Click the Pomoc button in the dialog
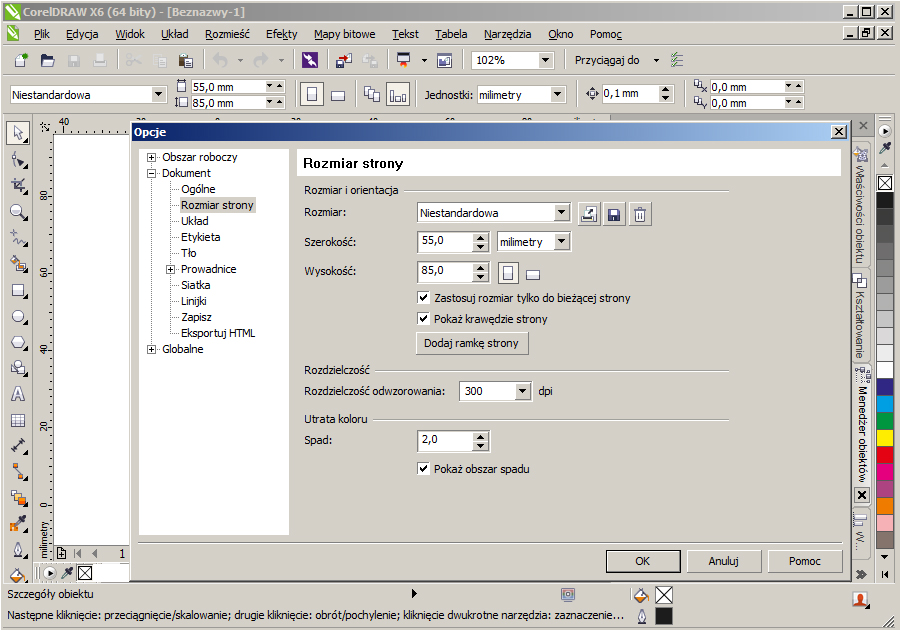 coord(805,561)
